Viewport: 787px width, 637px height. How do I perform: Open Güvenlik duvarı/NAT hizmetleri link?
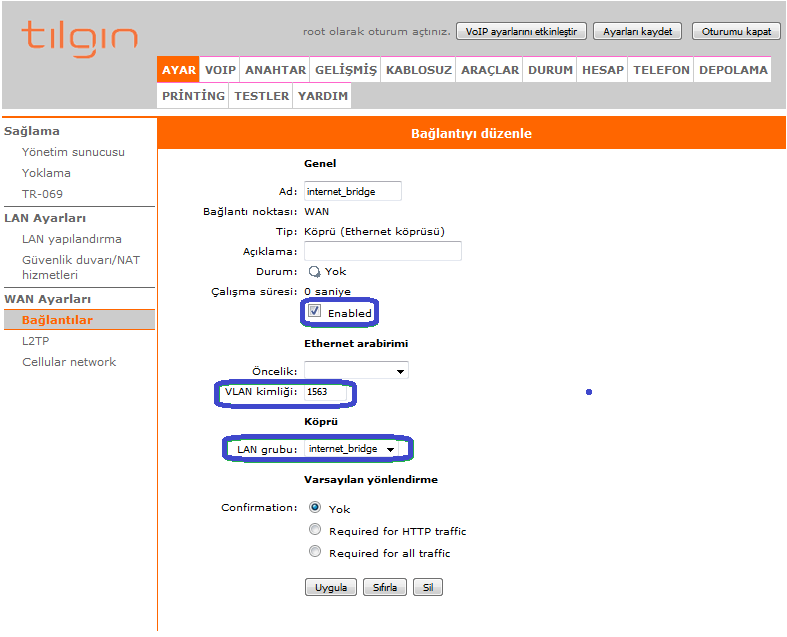(x=81, y=268)
